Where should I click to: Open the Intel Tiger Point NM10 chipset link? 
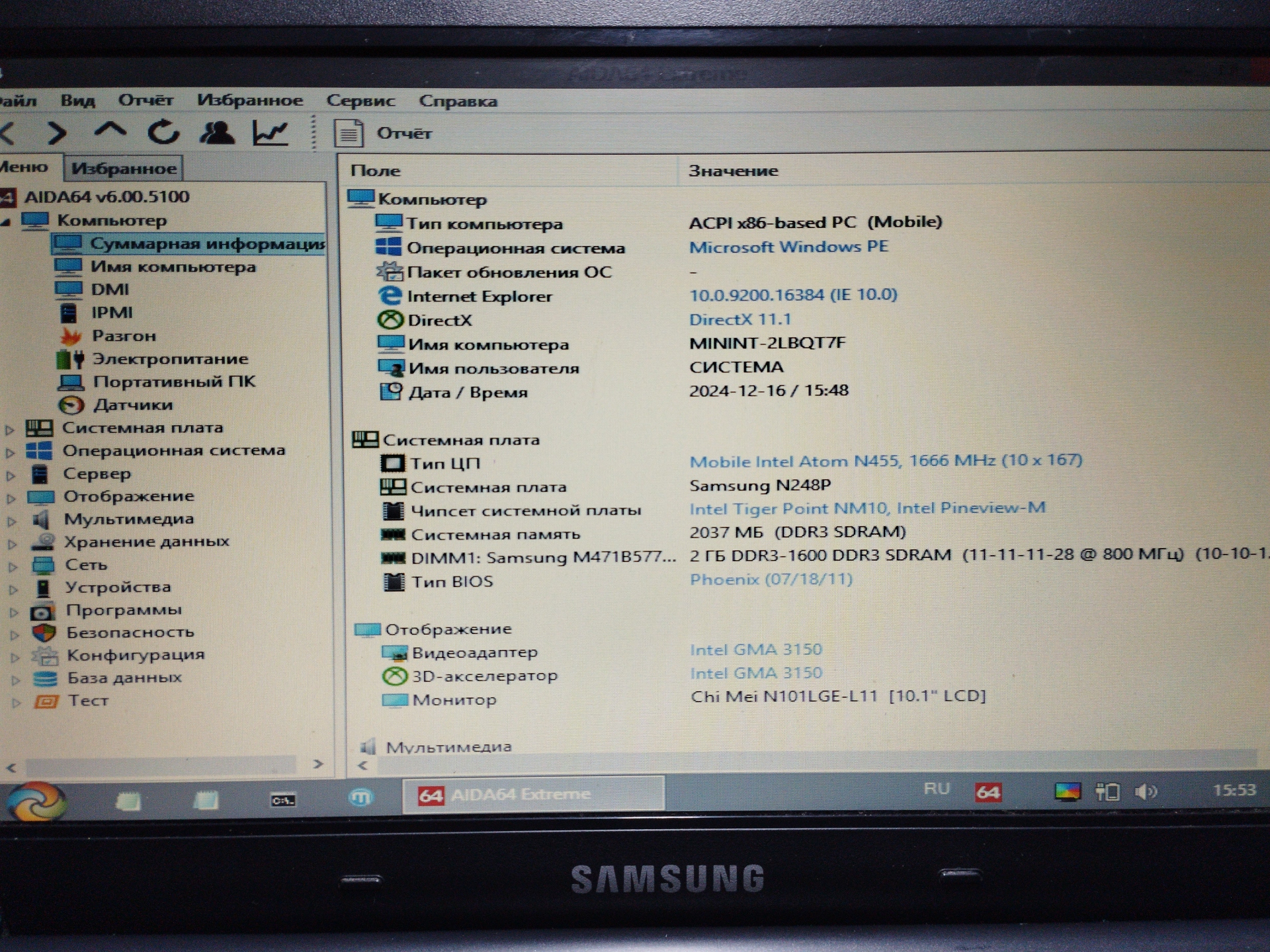tap(867, 508)
